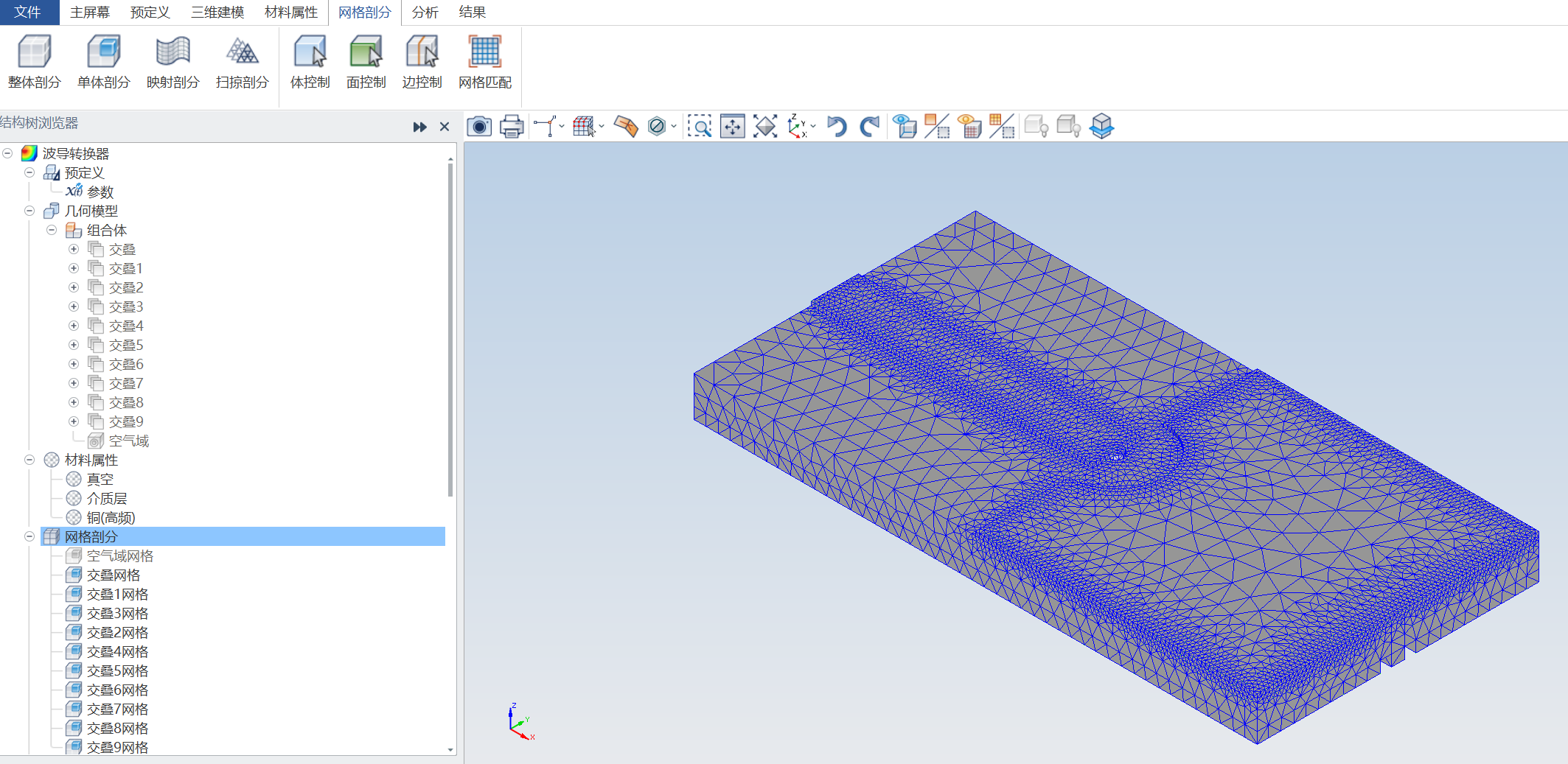Open dropdown arrow beside mesh selection icon
The image size is (1568, 764).
602,127
